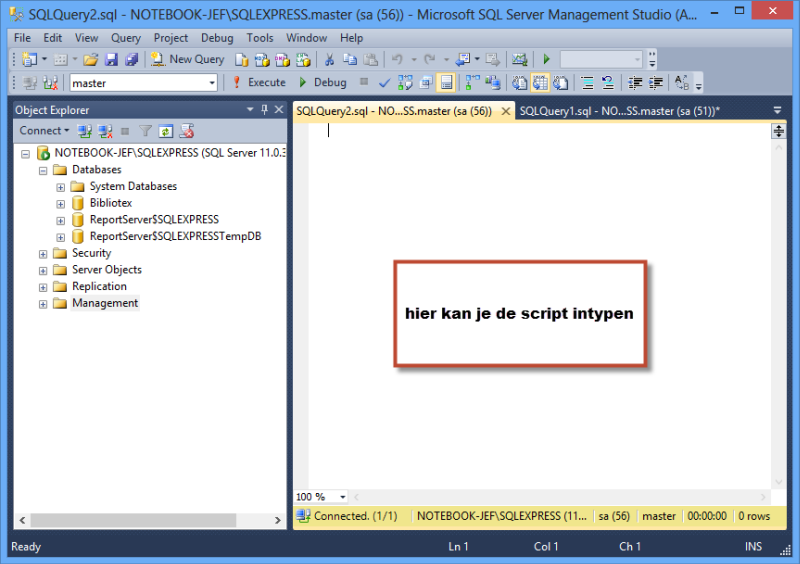Click Object Explorer horizontal scrollbar thumb
This screenshot has width=800, height=564.
pyautogui.click(x=133, y=520)
